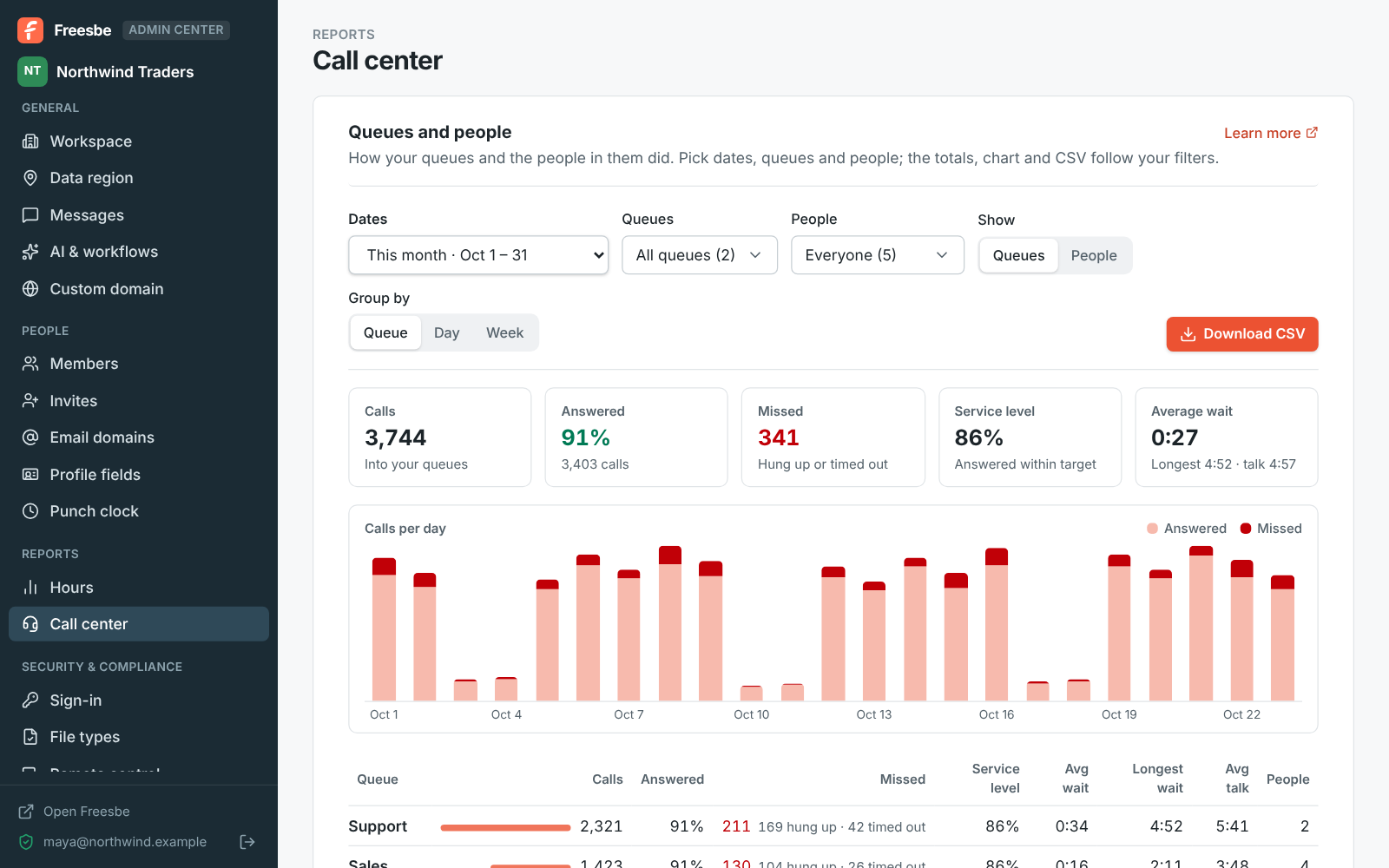The width and height of the screenshot is (1389, 868).
Task: Click the Hours bar chart icon
Action: pos(30,588)
